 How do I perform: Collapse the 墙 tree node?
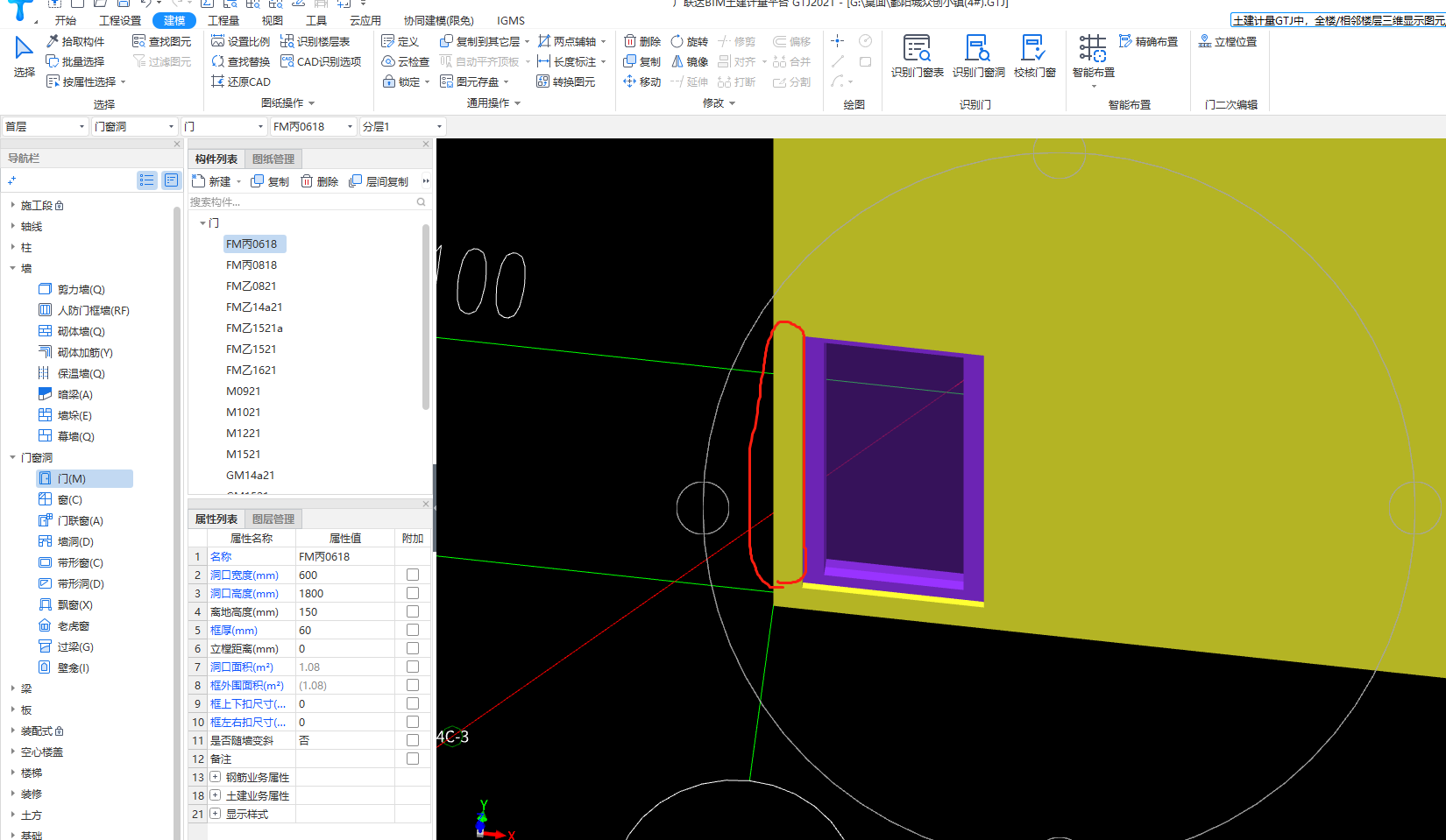point(12,268)
